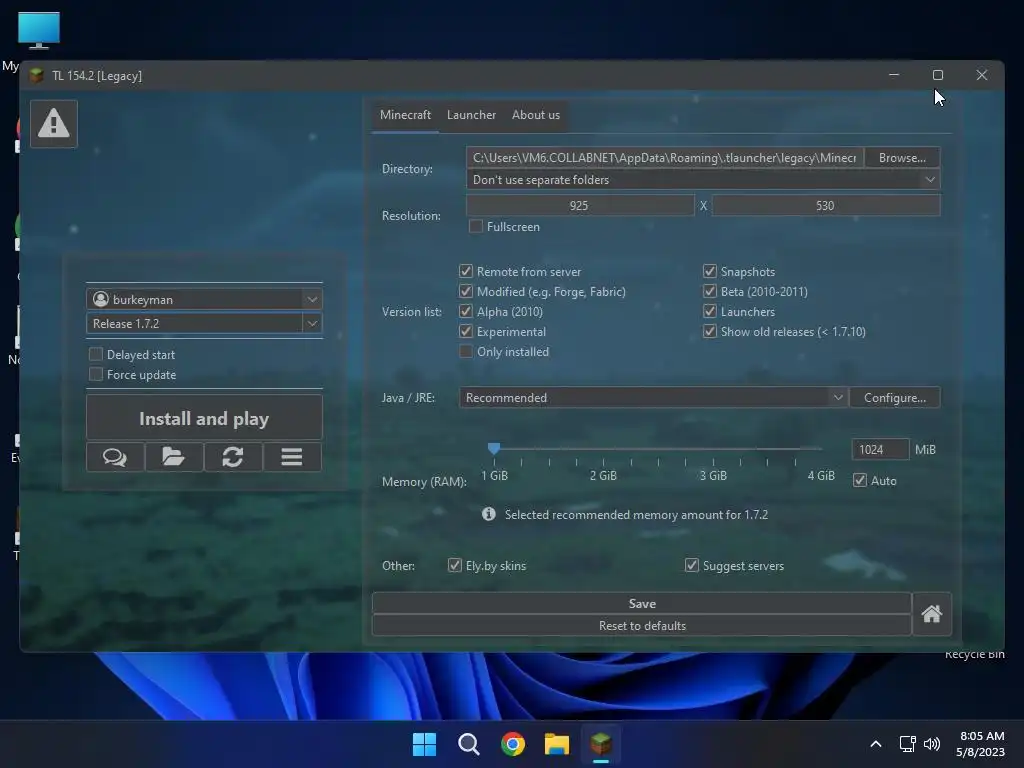Viewport: 1024px width, 768px height.
Task: Launch Google Chrome from the taskbar
Action: pos(513,744)
